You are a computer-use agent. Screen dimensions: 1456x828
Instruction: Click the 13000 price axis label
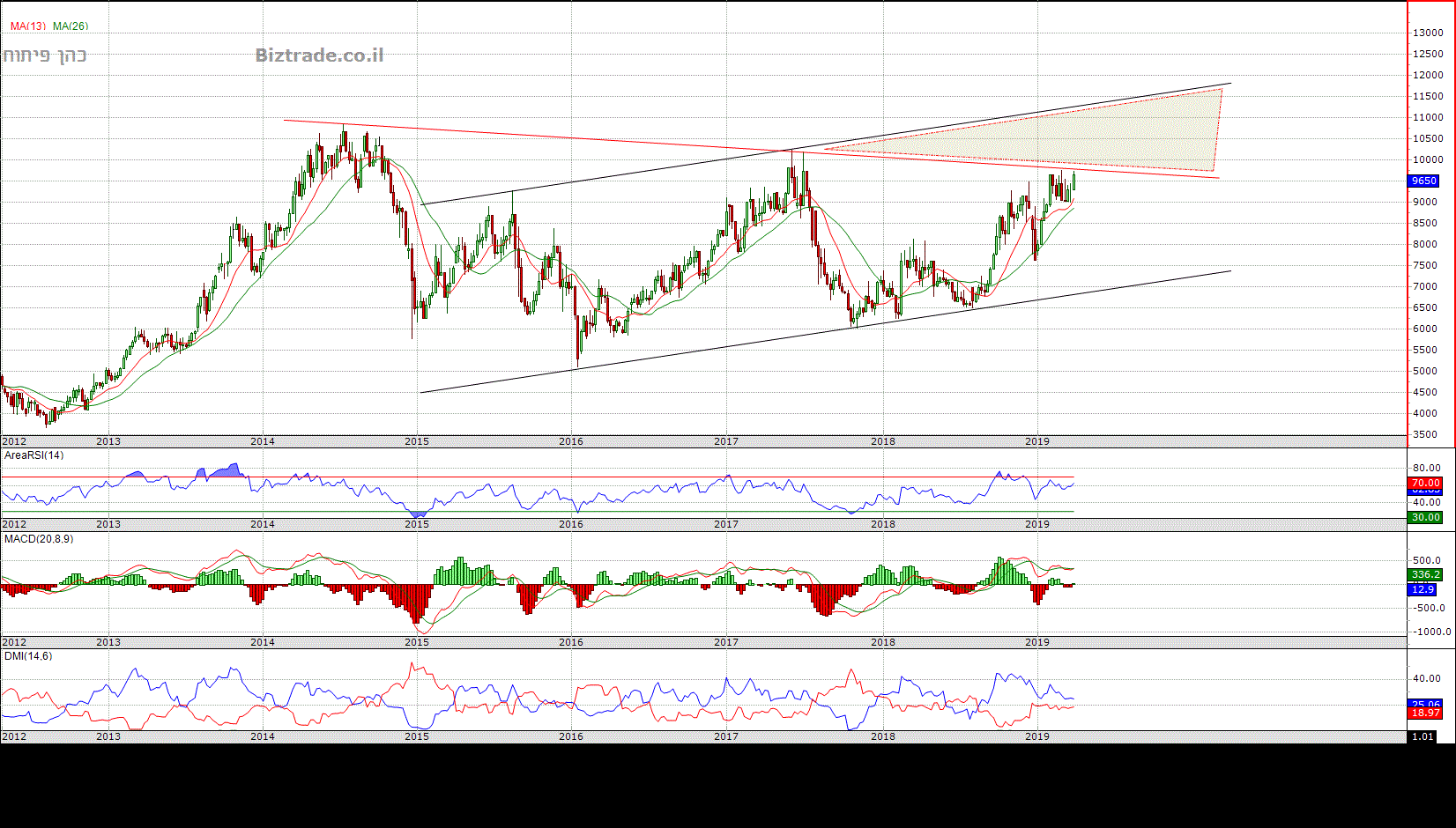pos(1428,33)
